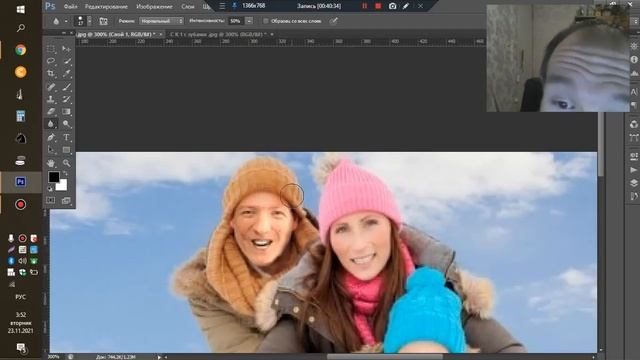Swap foreground and background colors

pos(65,174)
